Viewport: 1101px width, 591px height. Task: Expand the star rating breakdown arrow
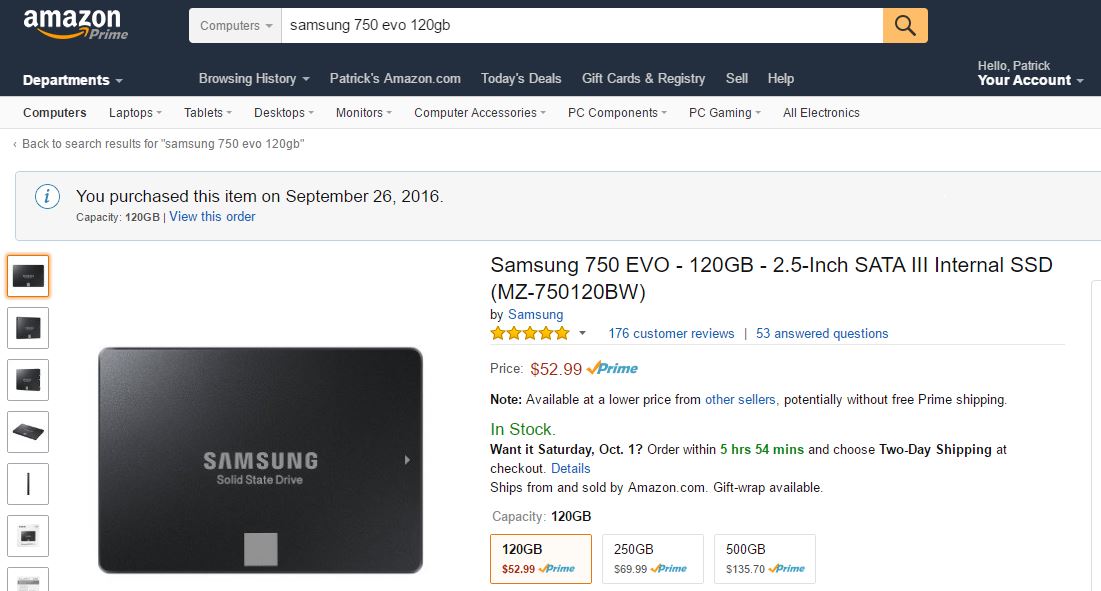tap(583, 334)
